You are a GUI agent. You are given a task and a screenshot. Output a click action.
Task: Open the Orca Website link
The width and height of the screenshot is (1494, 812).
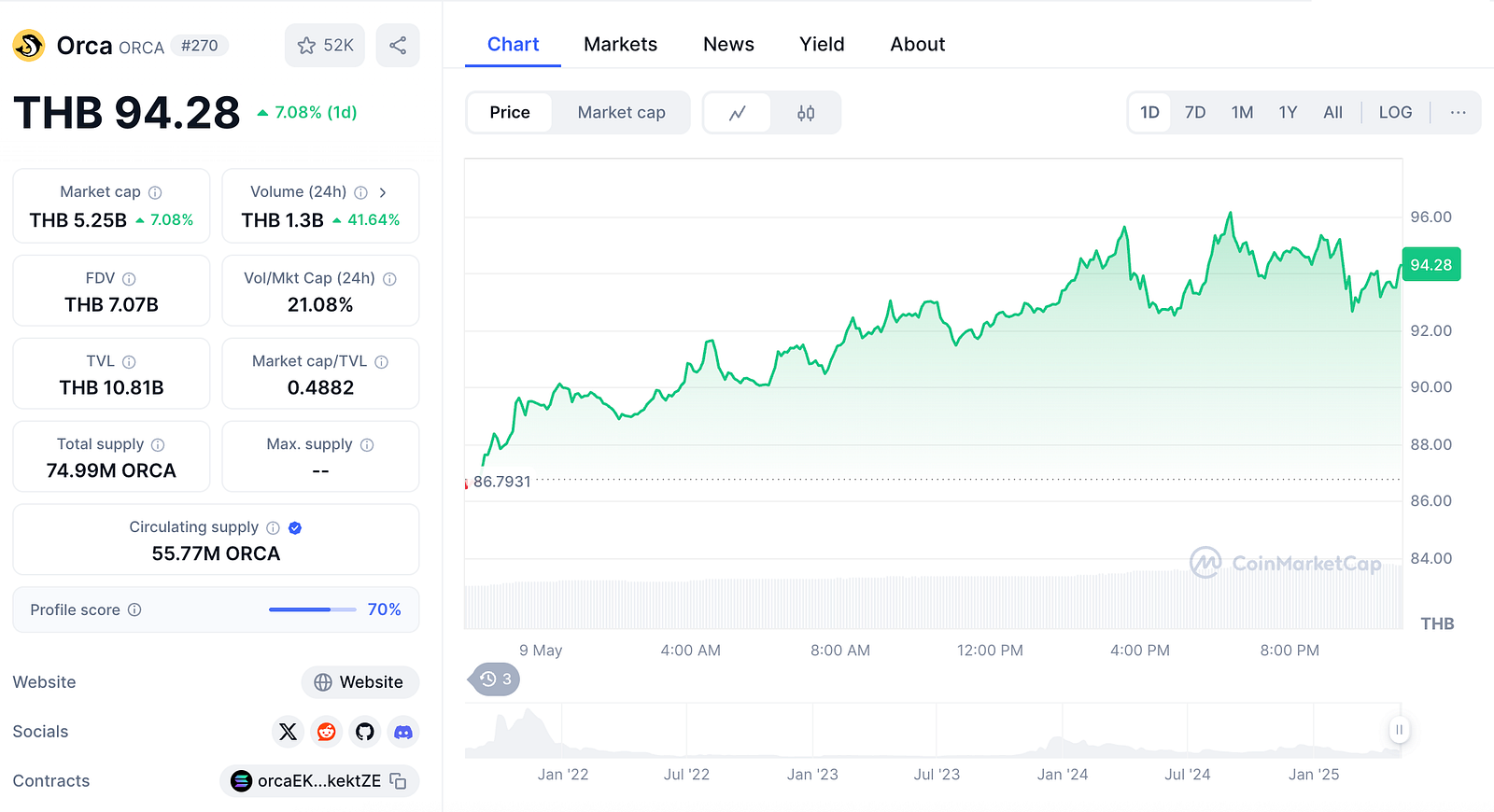pos(359,682)
